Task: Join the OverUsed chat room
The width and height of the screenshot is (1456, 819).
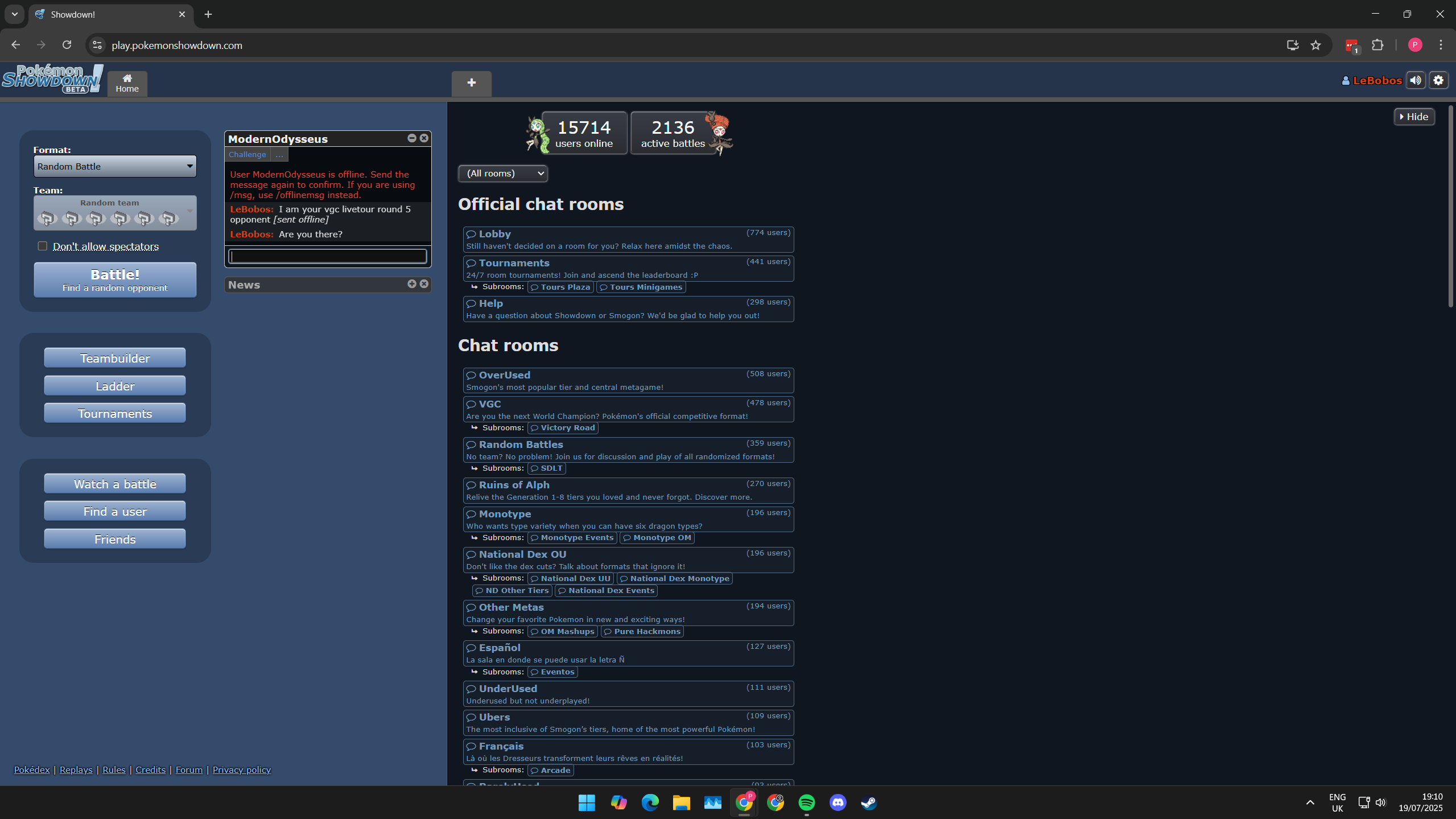Action: pyautogui.click(x=628, y=381)
